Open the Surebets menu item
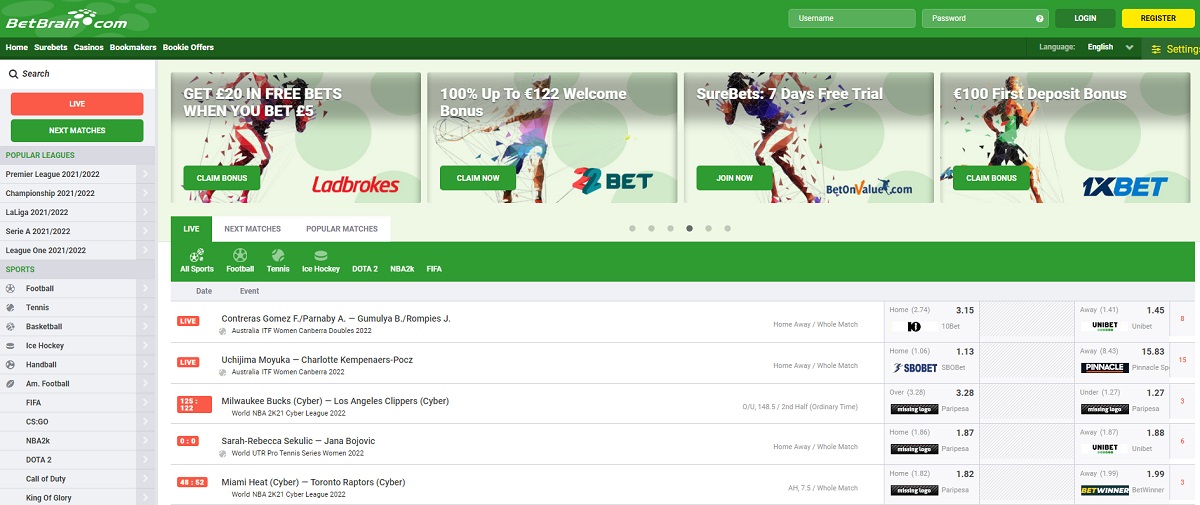Image resolution: width=1200 pixels, height=505 pixels. point(51,47)
